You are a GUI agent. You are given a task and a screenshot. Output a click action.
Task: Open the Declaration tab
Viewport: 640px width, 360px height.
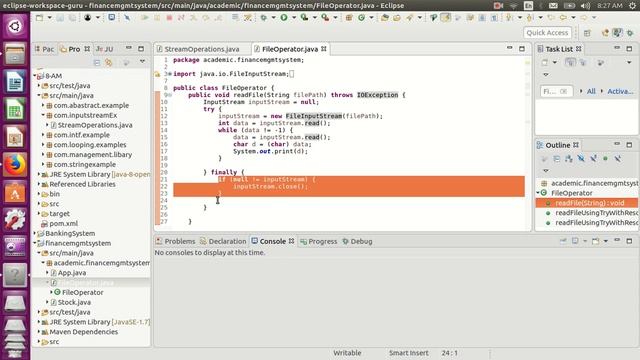tap(223, 241)
